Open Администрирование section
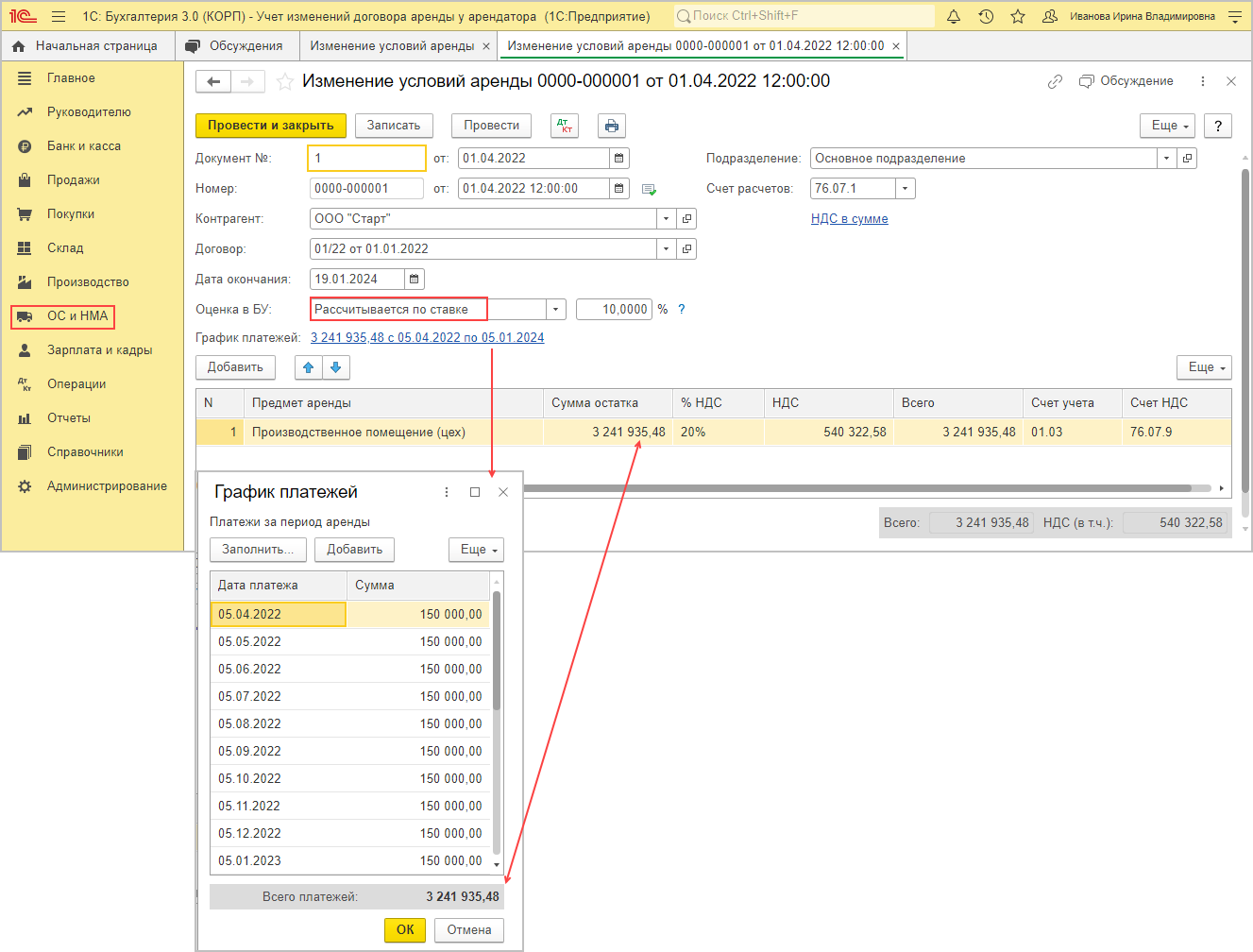 [x=107, y=486]
